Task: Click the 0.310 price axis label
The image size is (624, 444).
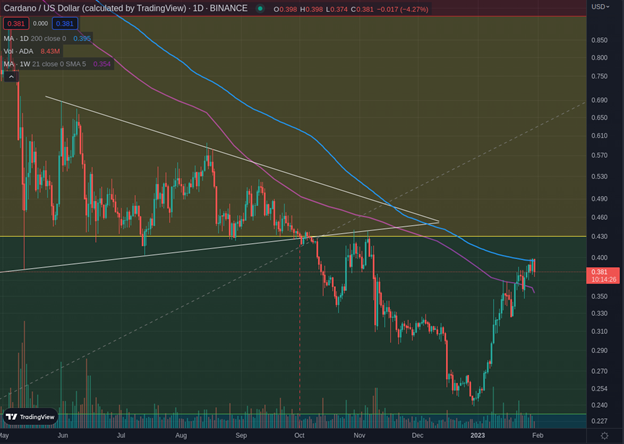Action: coord(599,331)
